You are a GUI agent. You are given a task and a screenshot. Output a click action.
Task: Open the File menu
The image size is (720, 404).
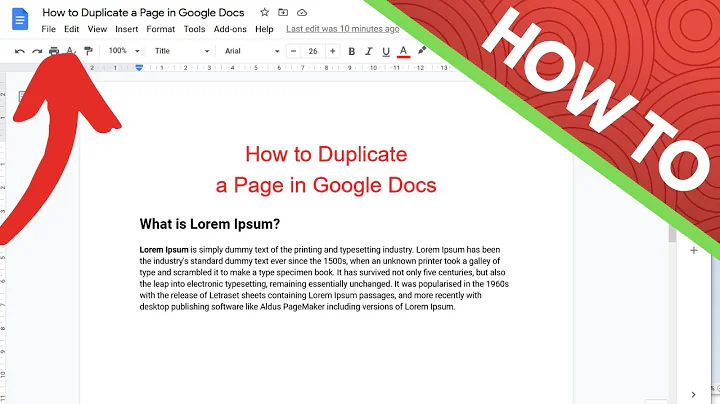48,29
